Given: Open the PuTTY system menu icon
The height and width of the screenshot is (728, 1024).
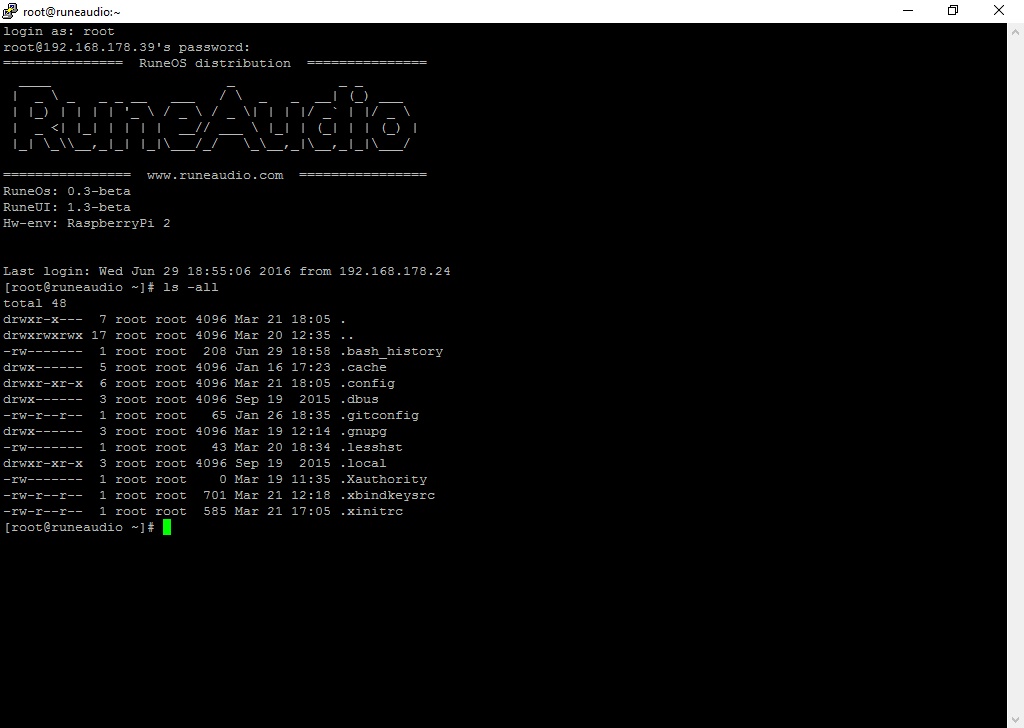Looking at the screenshot, I should 11,11.
